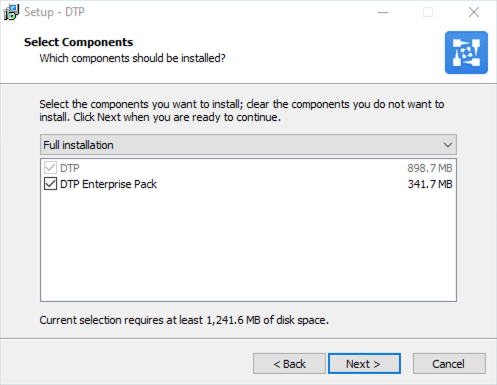Click the Setup - DTP title text
Viewport: 497px width, 385px height.
[x=54, y=12]
